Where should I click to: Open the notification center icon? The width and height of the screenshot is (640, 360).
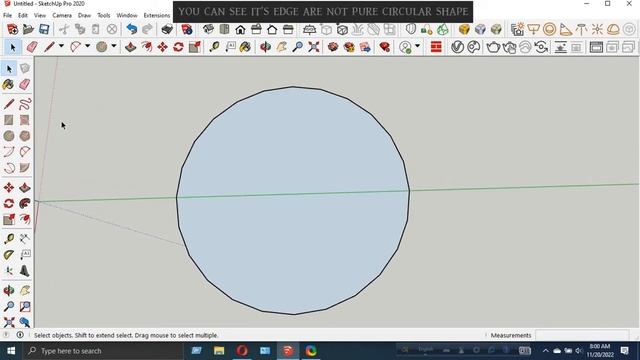point(624,351)
